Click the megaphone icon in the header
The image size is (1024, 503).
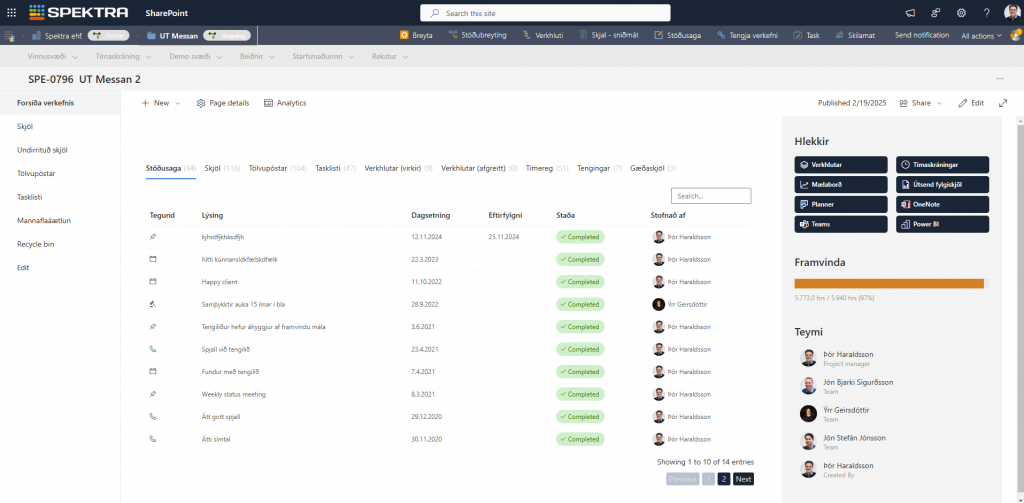pyautogui.click(x=910, y=12)
